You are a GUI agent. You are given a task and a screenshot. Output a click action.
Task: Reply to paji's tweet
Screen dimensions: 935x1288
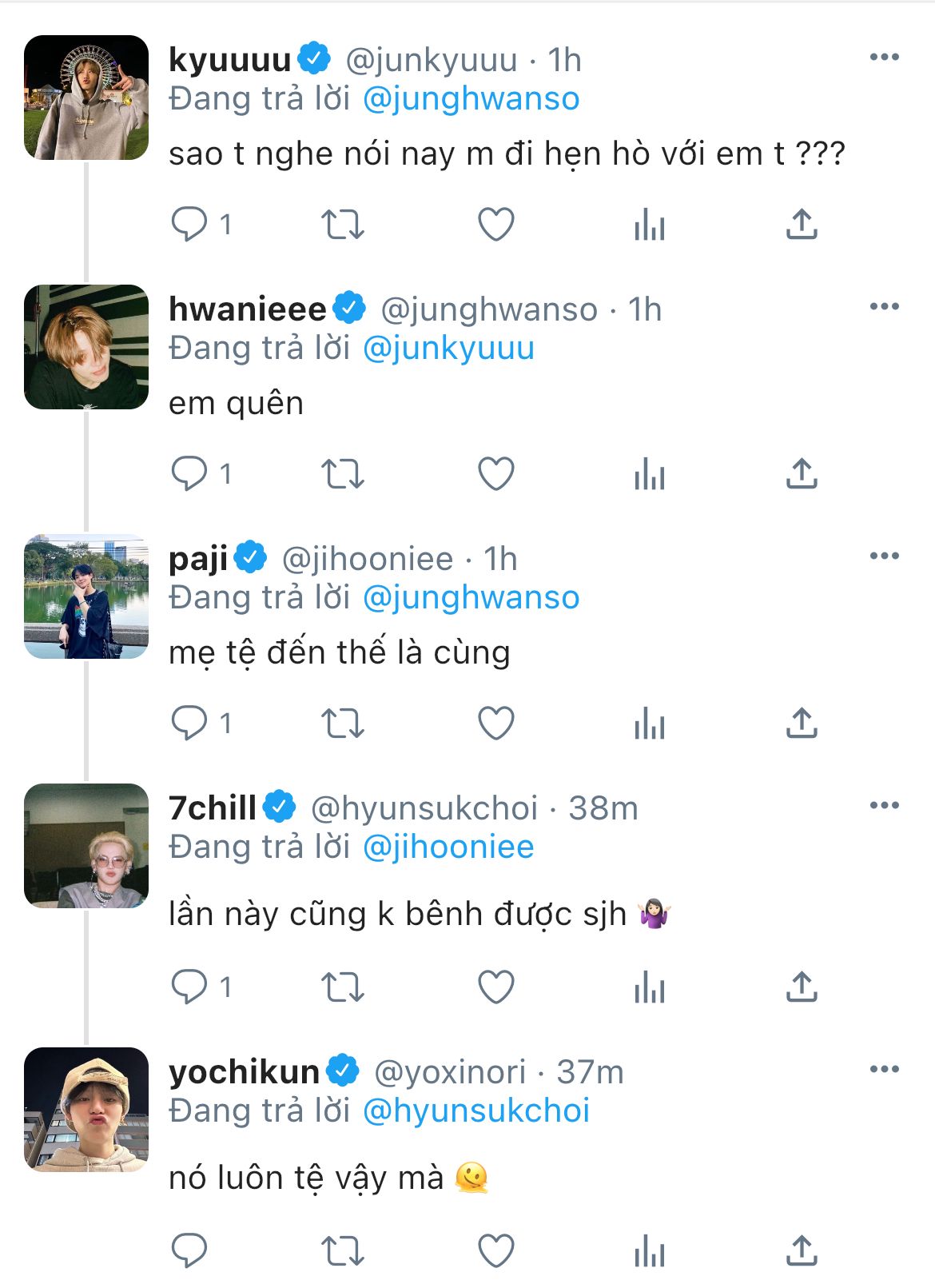pyautogui.click(x=189, y=724)
